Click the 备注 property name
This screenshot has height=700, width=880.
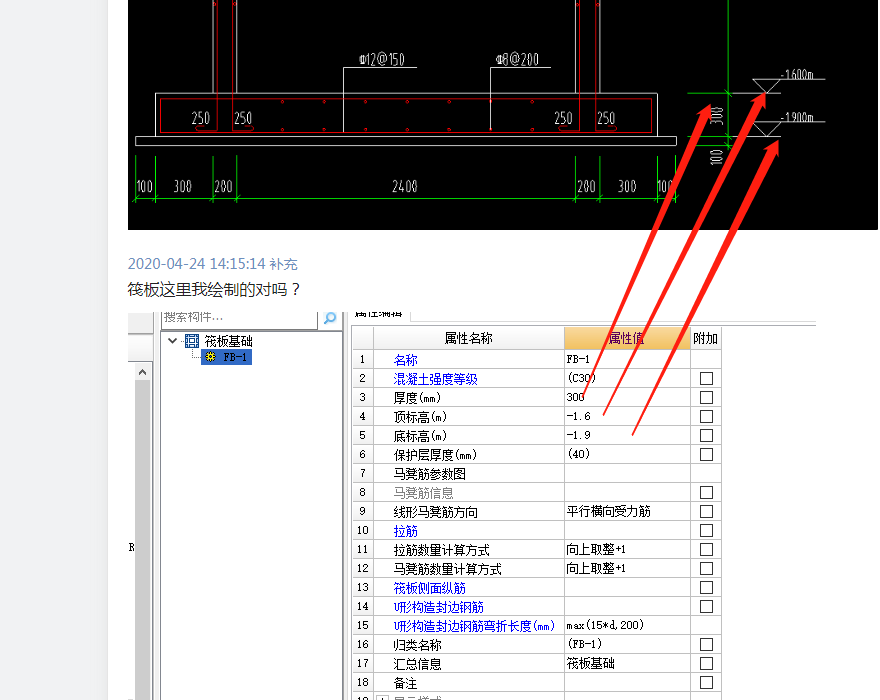(405, 683)
